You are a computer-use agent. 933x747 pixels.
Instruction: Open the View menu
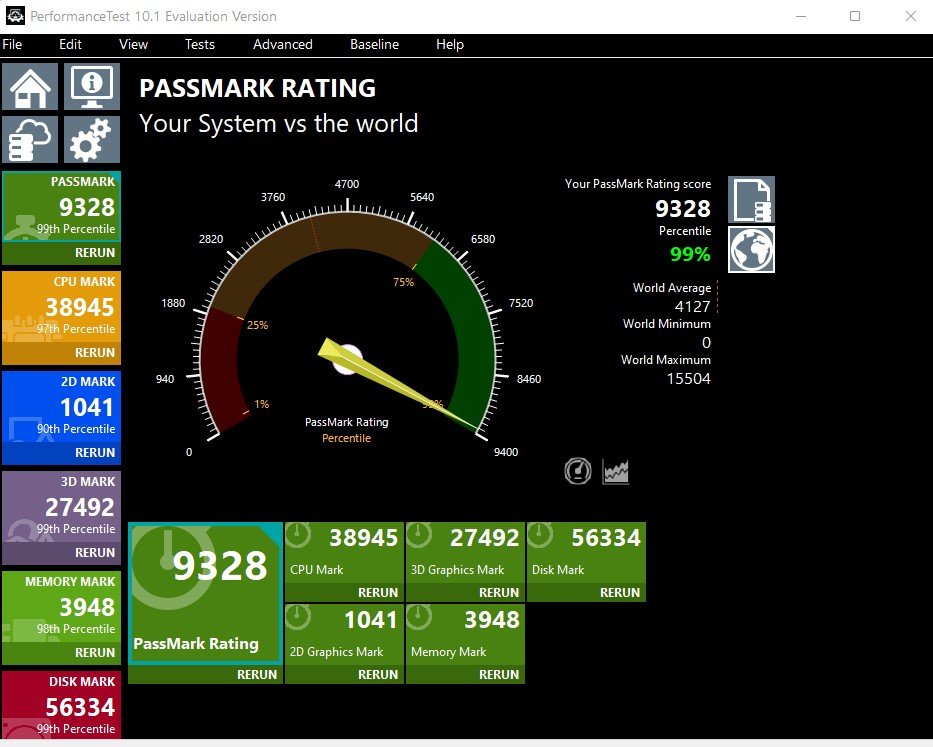[x=133, y=45]
